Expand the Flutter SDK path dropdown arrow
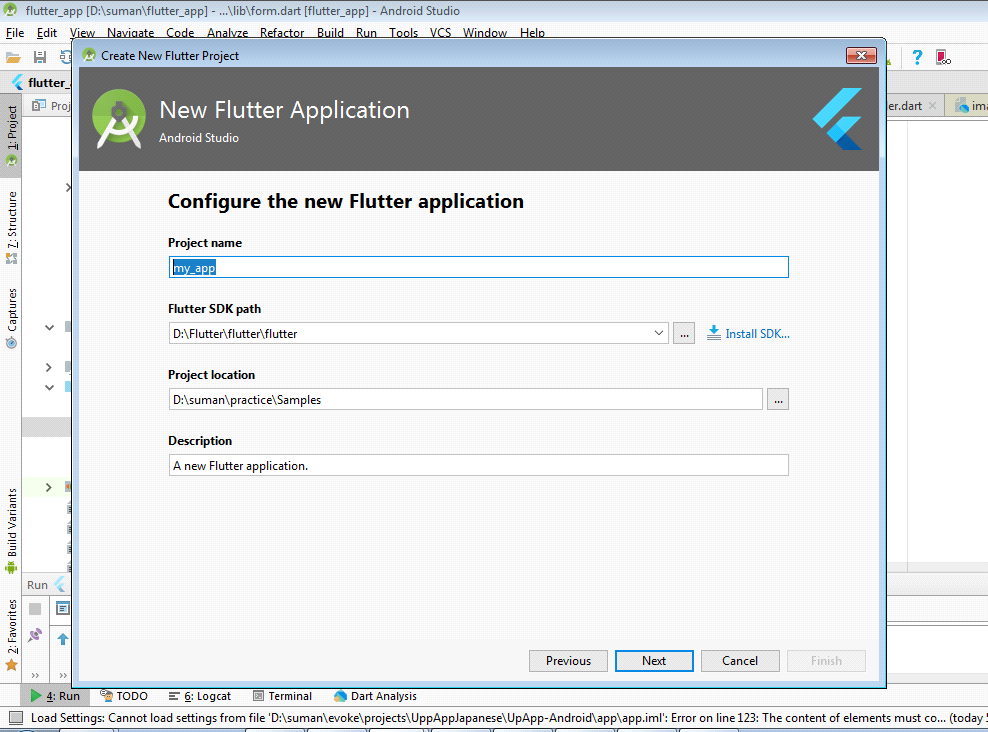The width and height of the screenshot is (988, 732). point(658,333)
